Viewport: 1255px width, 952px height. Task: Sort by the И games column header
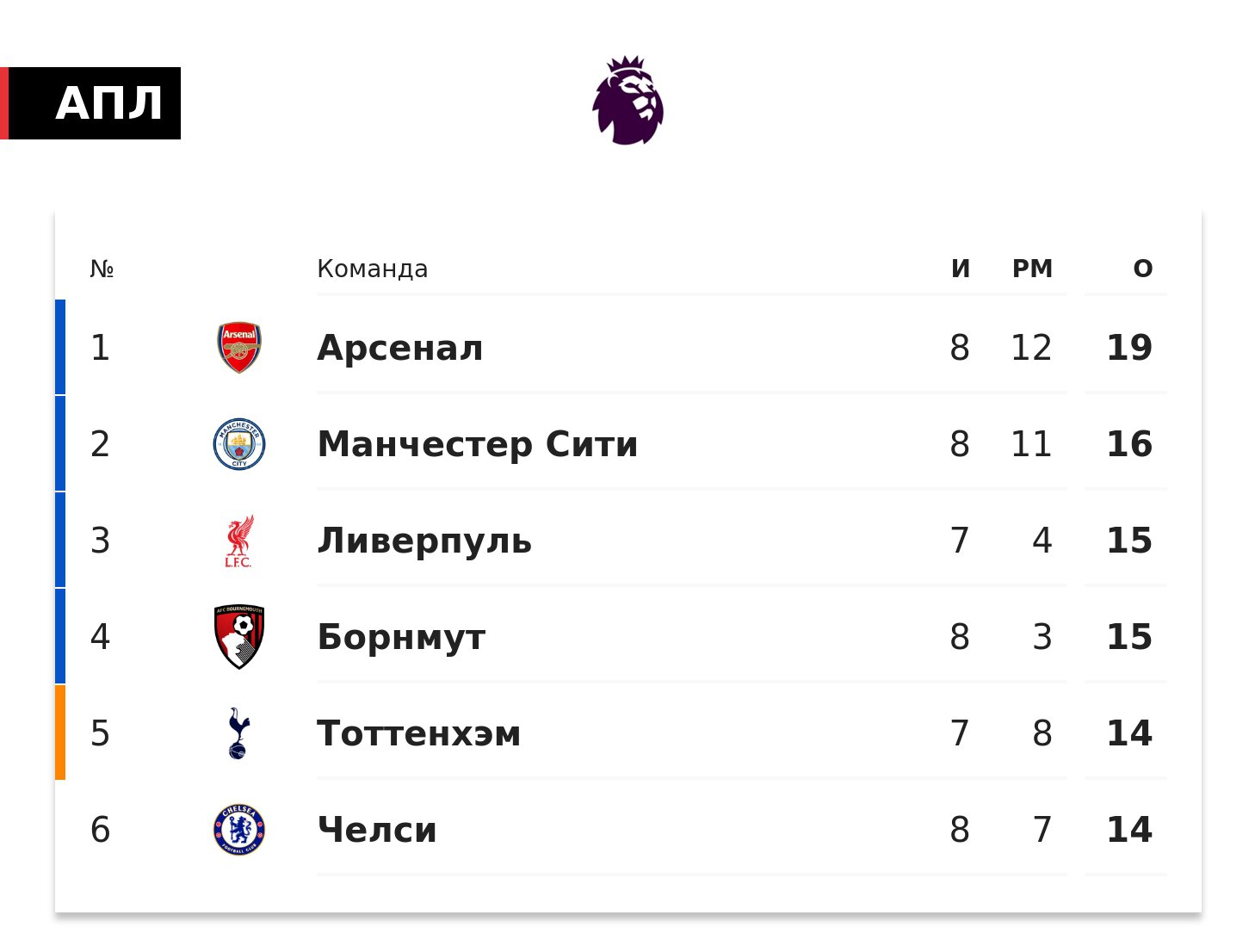point(961,269)
